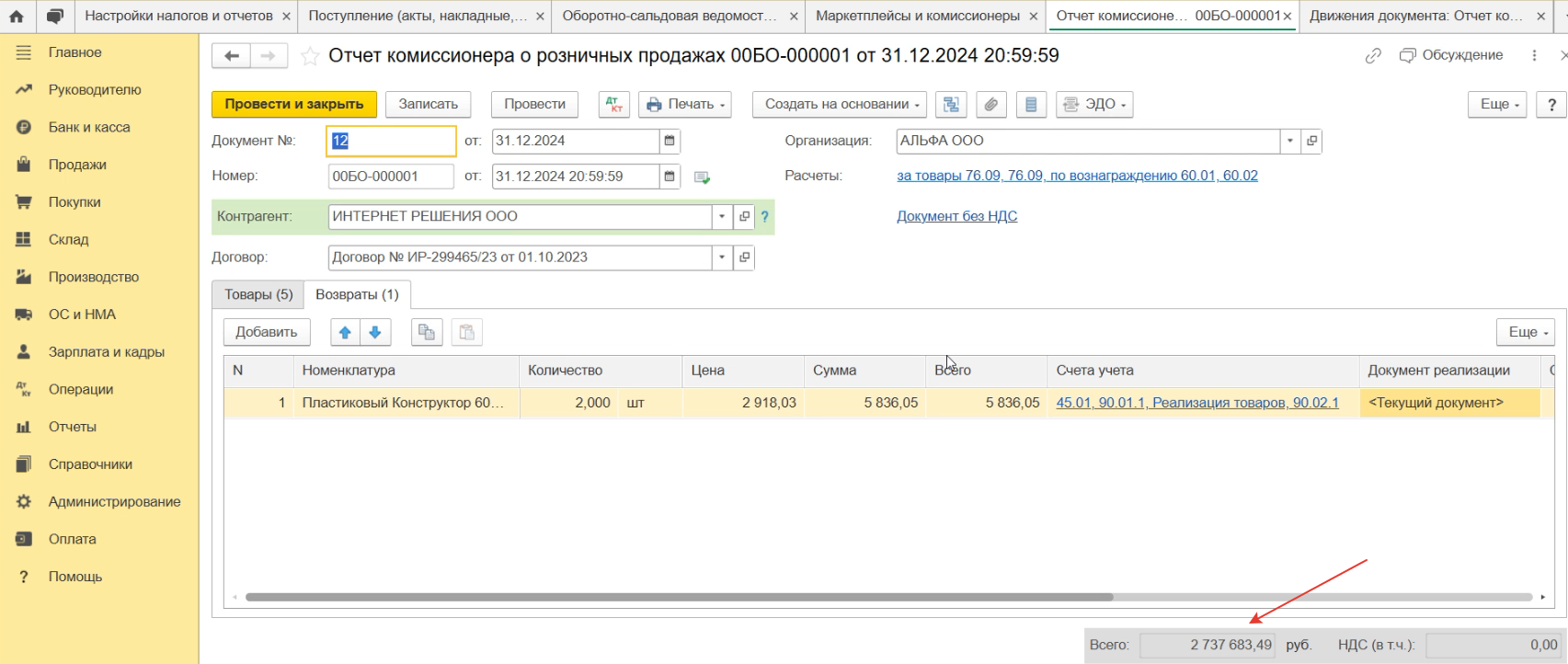The image size is (1568, 664).
Task: Open the Продажи section in the sidebar
Action: point(77,165)
